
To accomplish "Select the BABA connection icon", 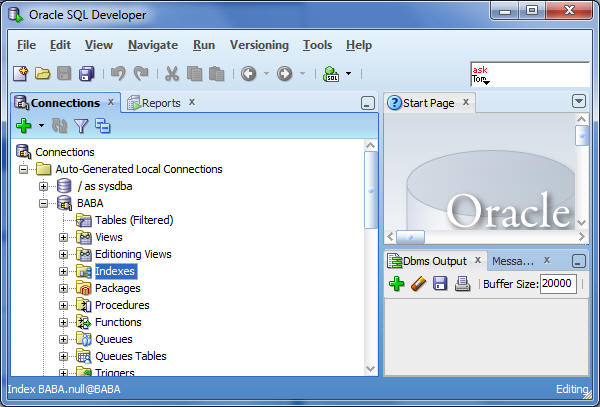I will (x=64, y=203).
